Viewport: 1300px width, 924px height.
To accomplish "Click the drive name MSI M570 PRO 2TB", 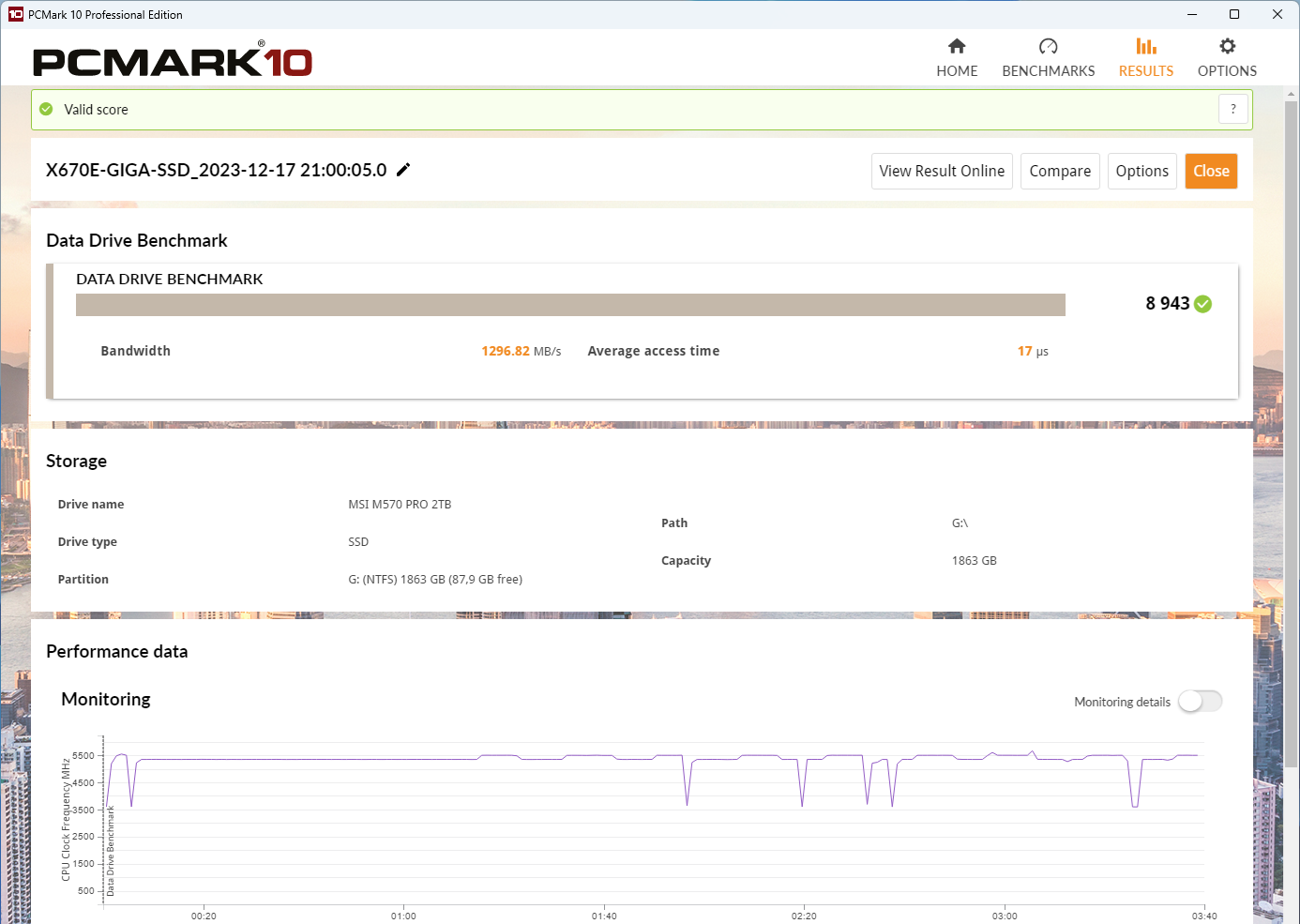I will pos(400,504).
